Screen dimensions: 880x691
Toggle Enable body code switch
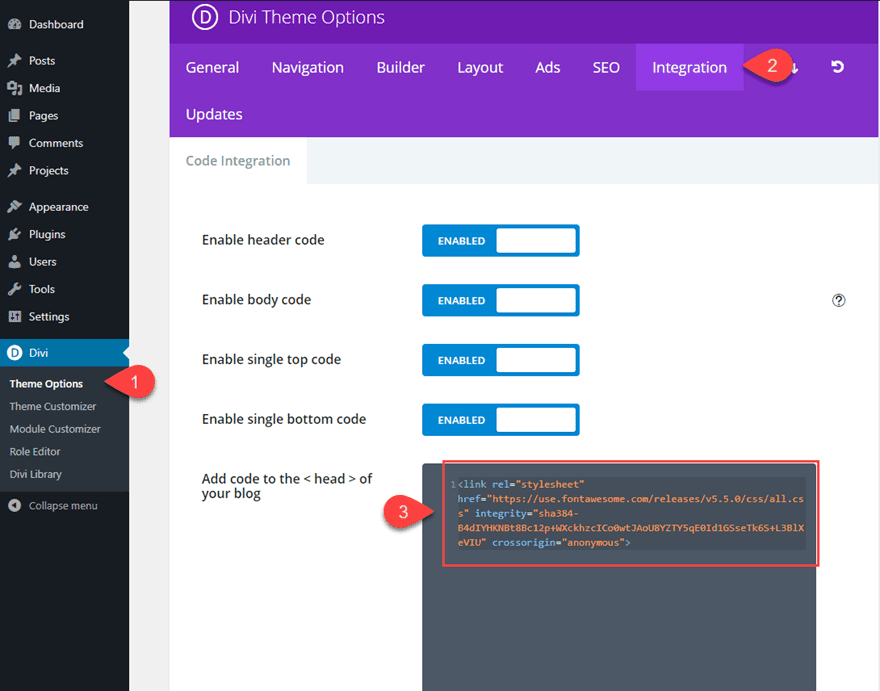[501, 300]
